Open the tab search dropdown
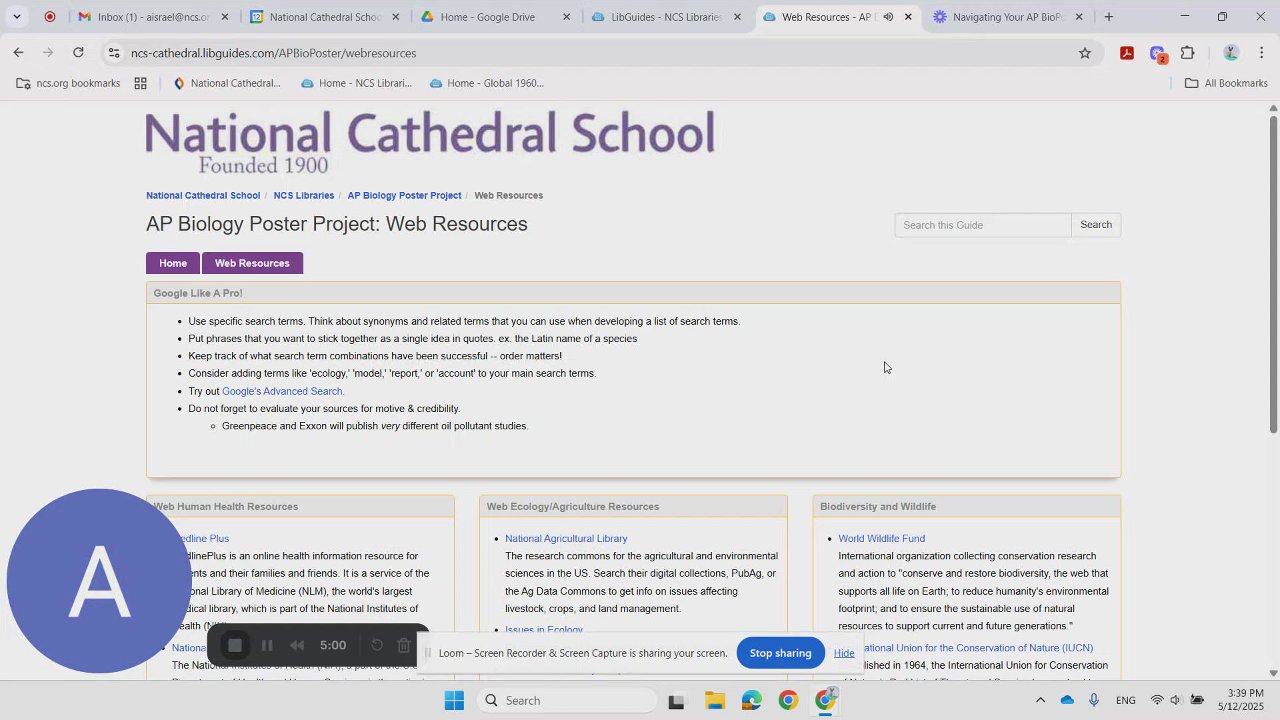This screenshot has height=720, width=1280. tap(17, 17)
